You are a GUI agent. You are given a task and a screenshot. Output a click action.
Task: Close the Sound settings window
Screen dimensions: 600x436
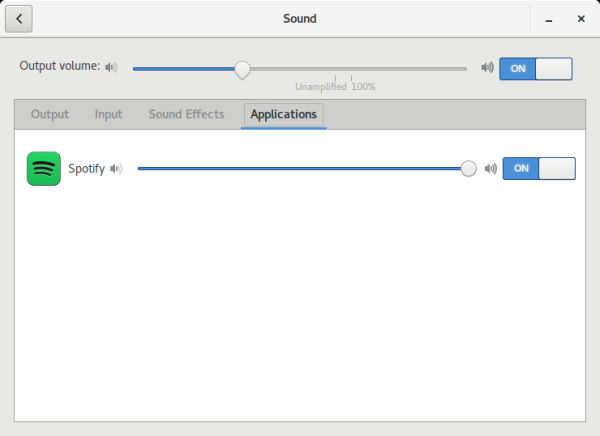(x=581, y=19)
